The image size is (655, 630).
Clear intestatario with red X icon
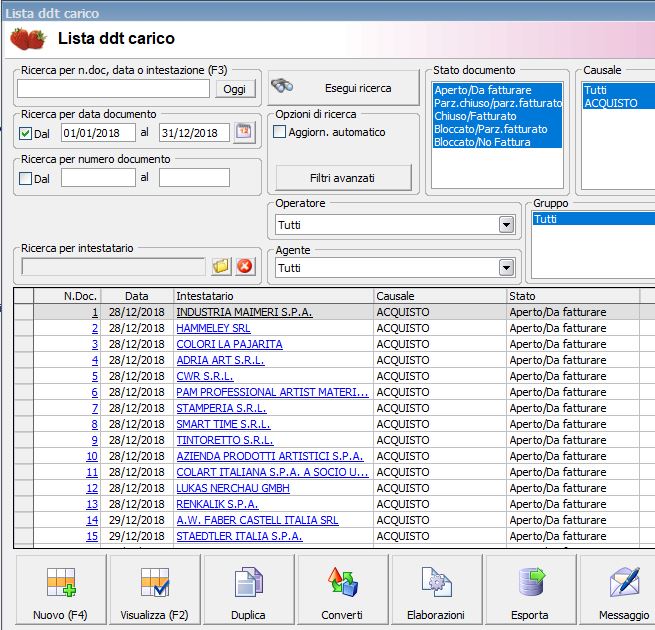point(245,266)
